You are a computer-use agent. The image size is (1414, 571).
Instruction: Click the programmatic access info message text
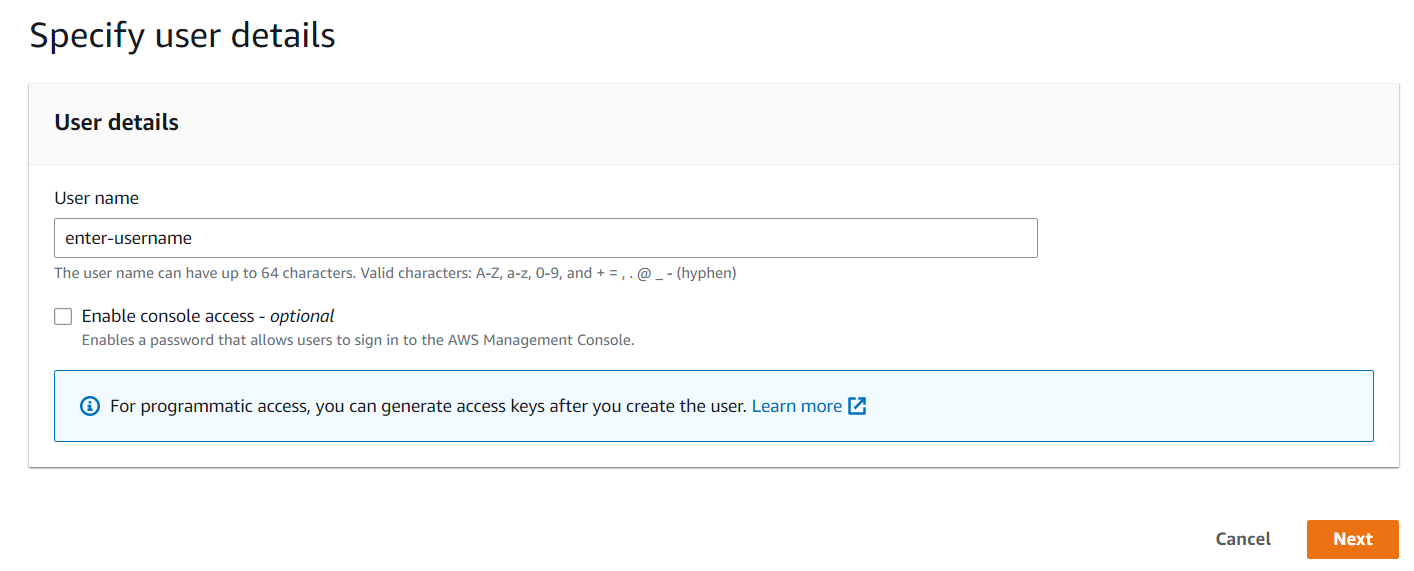(x=429, y=406)
